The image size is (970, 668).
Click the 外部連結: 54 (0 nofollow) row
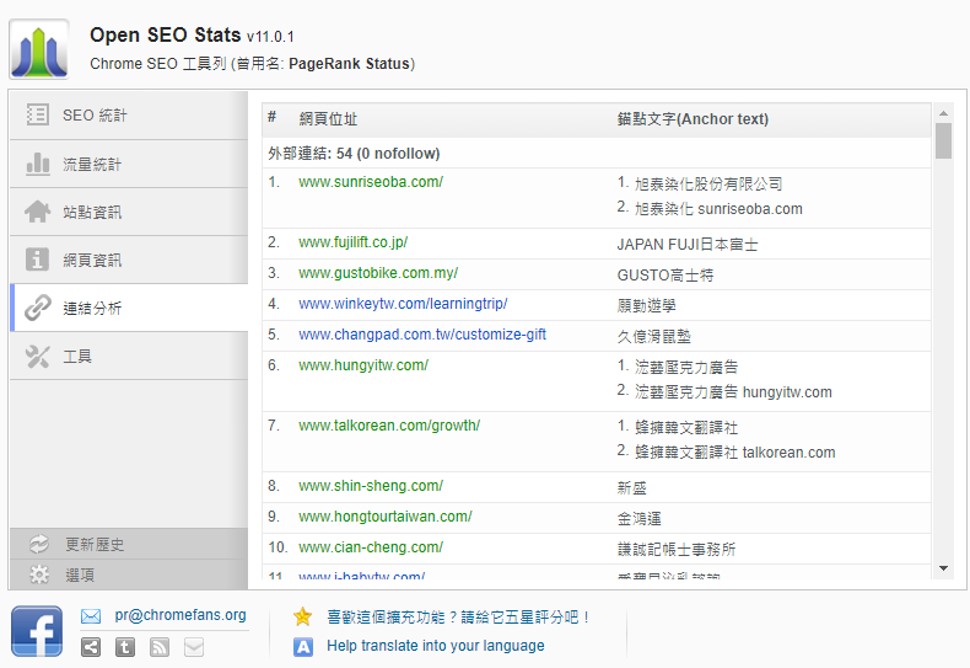tap(596, 153)
